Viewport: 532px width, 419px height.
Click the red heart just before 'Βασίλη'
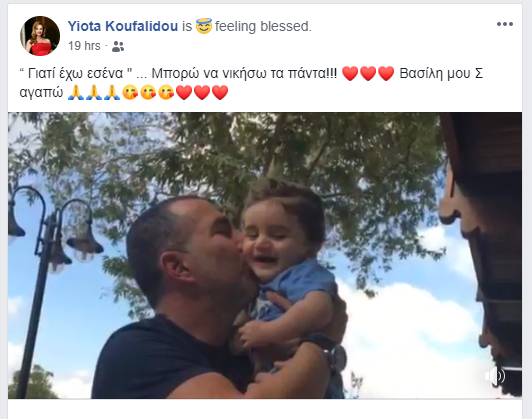386,74
